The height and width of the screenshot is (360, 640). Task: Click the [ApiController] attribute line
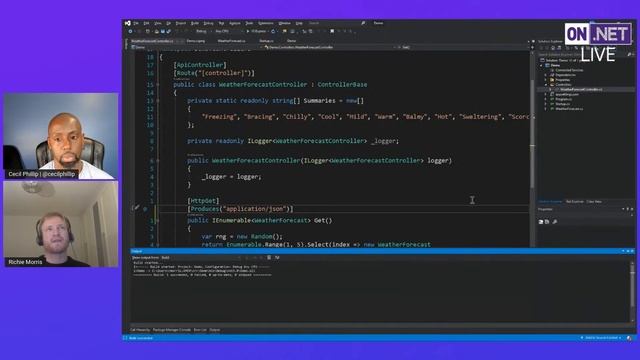pyautogui.click(x=200, y=65)
